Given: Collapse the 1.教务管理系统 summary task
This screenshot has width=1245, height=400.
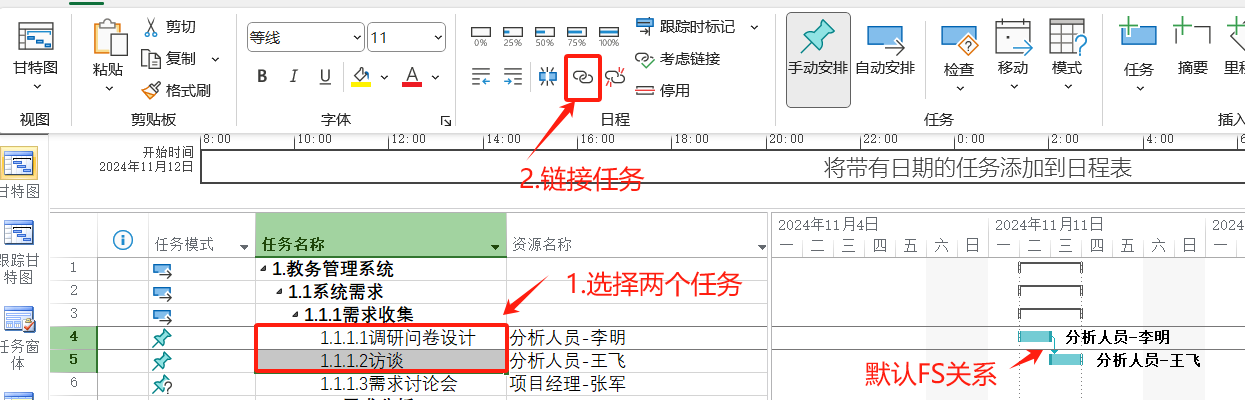Looking at the screenshot, I should click(x=264, y=270).
